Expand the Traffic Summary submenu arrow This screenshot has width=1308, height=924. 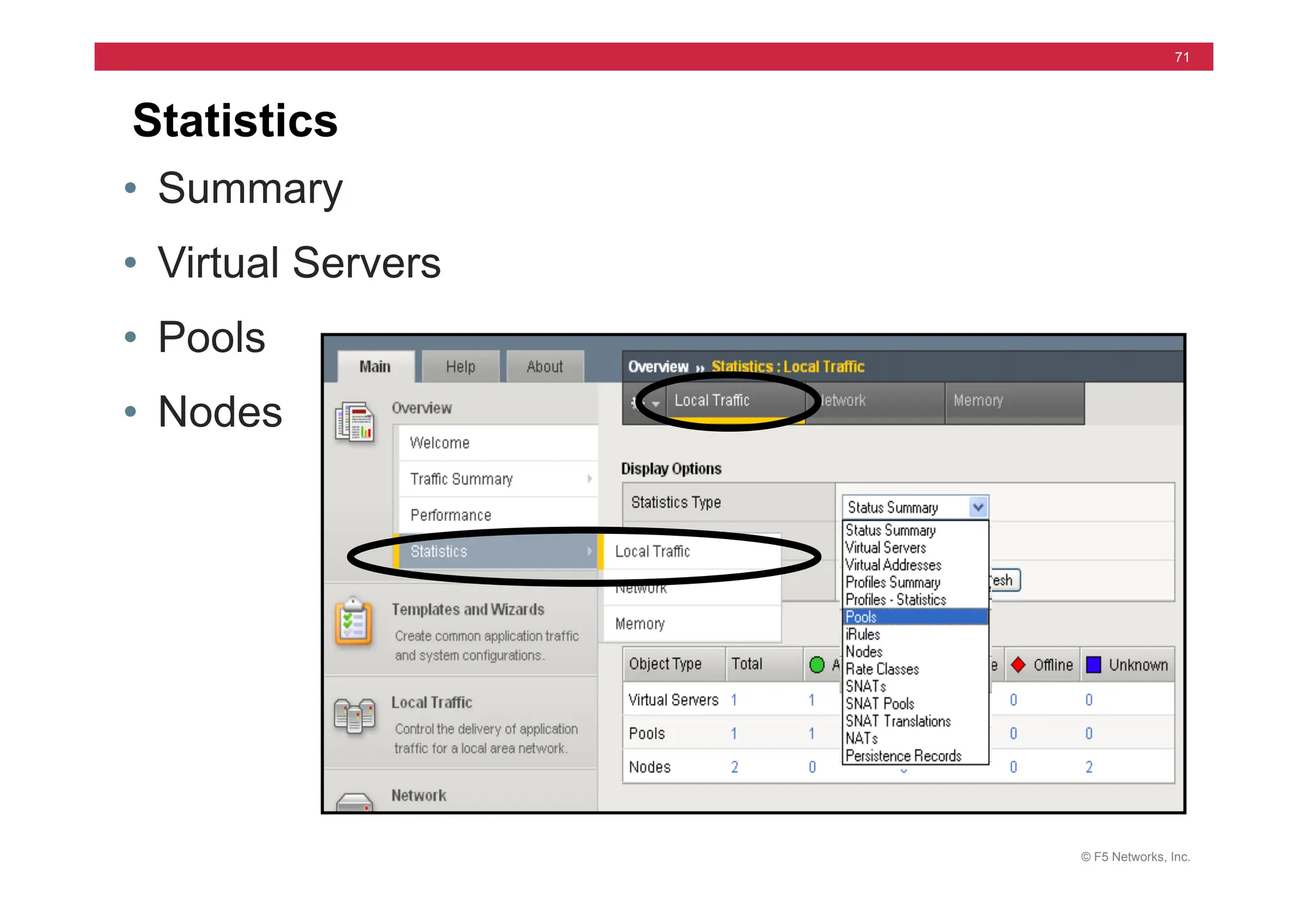pos(589,479)
